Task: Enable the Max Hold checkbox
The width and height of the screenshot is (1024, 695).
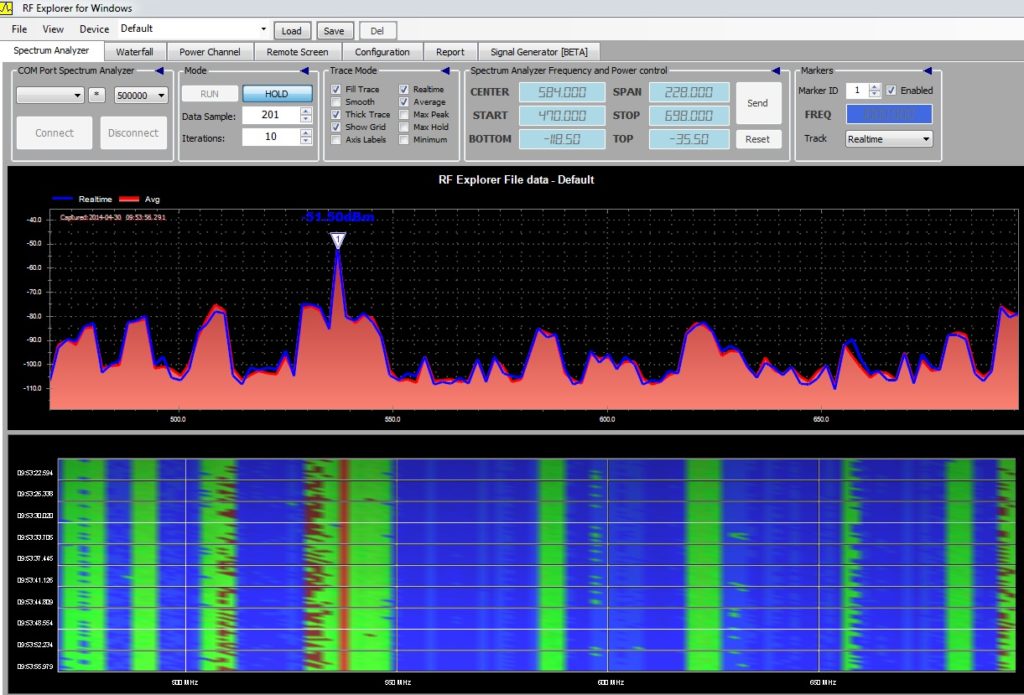Action: click(404, 127)
